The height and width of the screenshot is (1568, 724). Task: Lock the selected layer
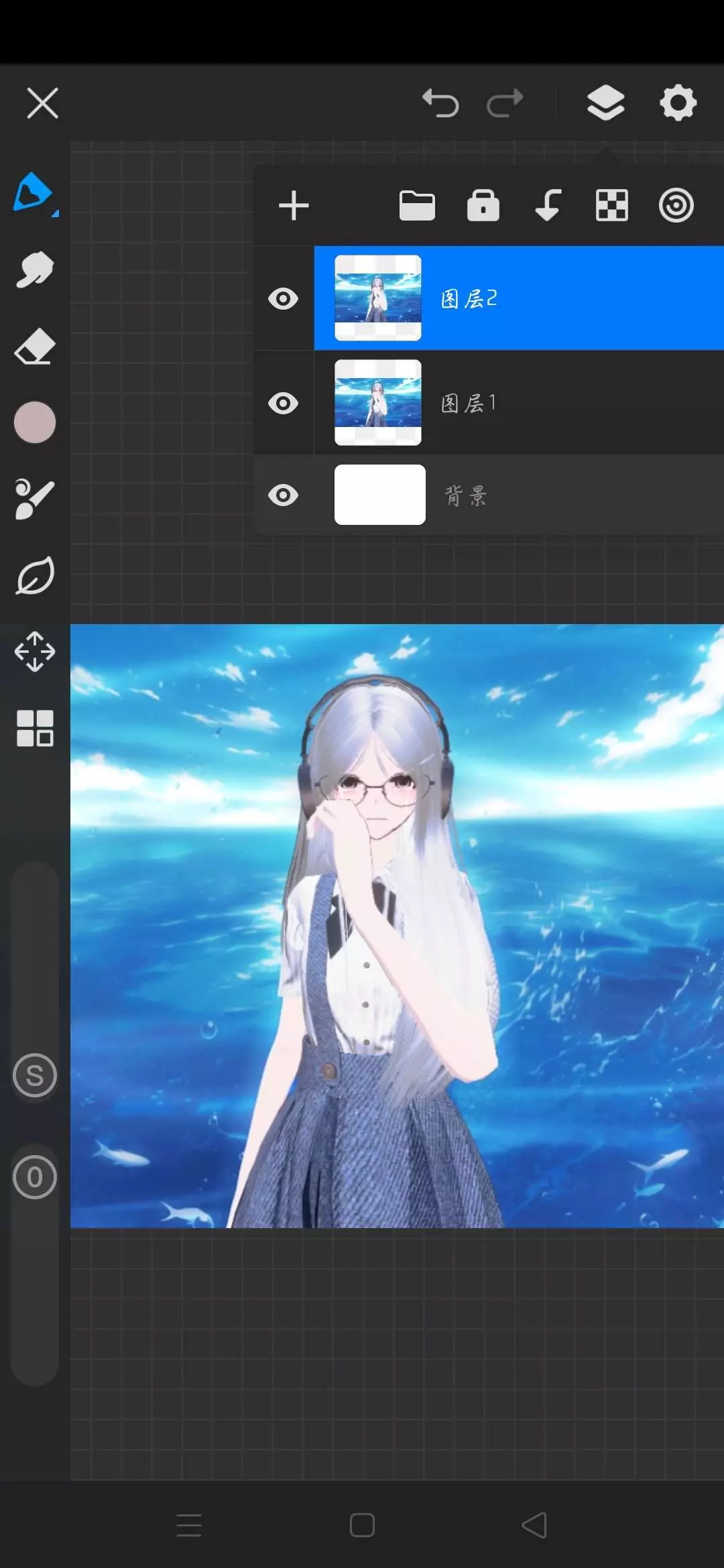(483, 205)
